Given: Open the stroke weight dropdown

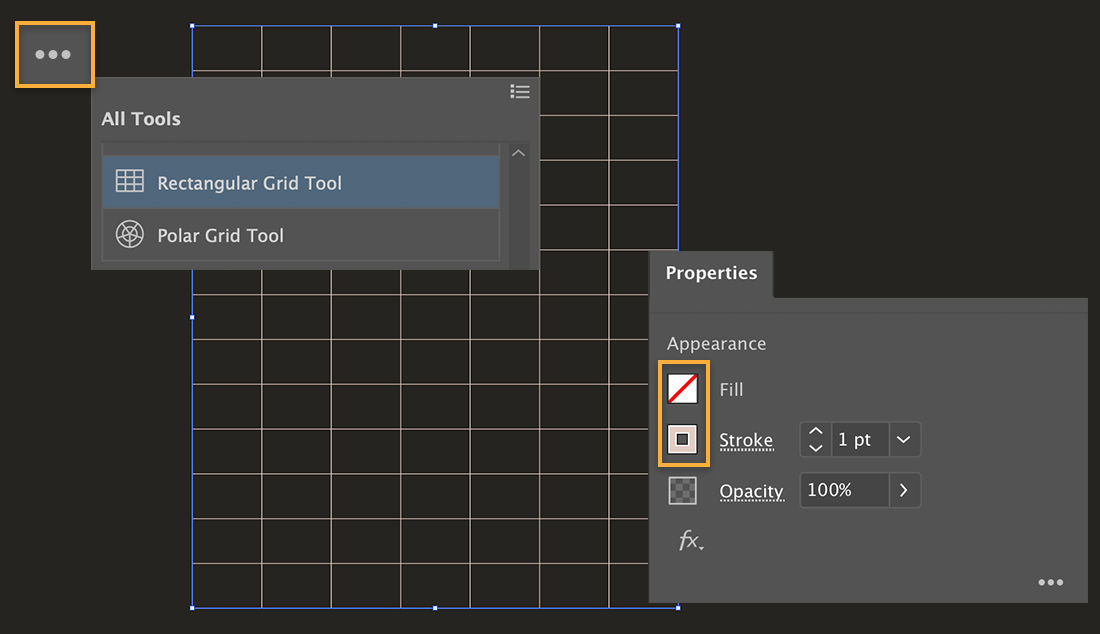Looking at the screenshot, I should (903, 439).
